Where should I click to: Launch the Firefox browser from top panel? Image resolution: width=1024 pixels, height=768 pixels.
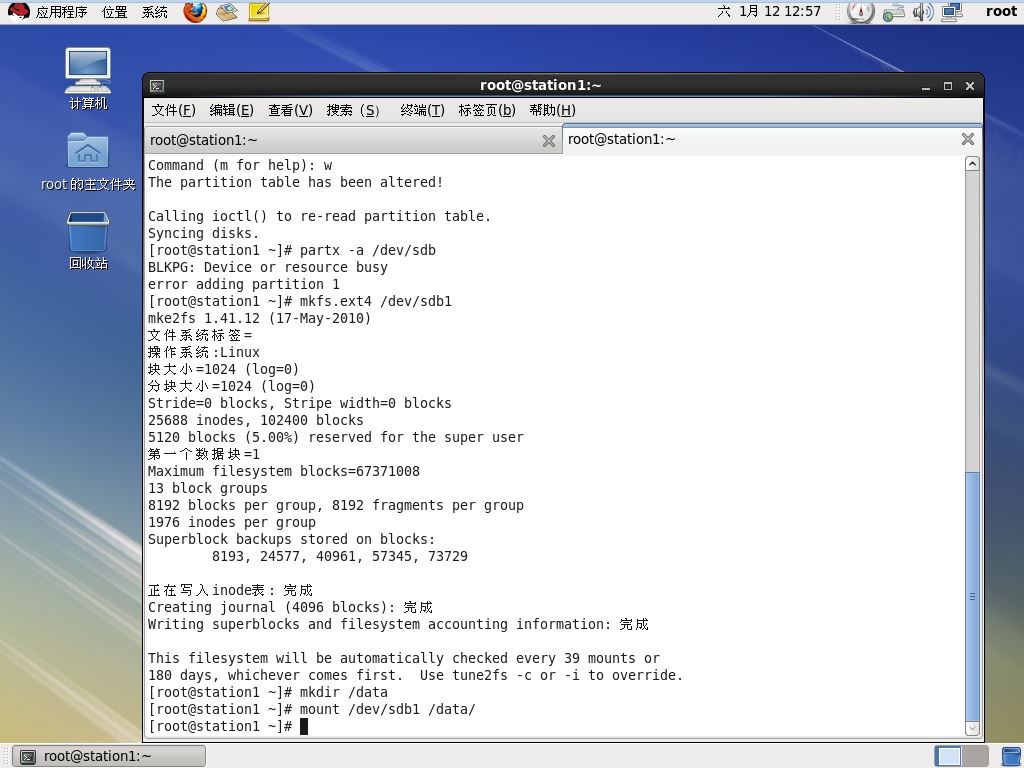click(x=195, y=12)
